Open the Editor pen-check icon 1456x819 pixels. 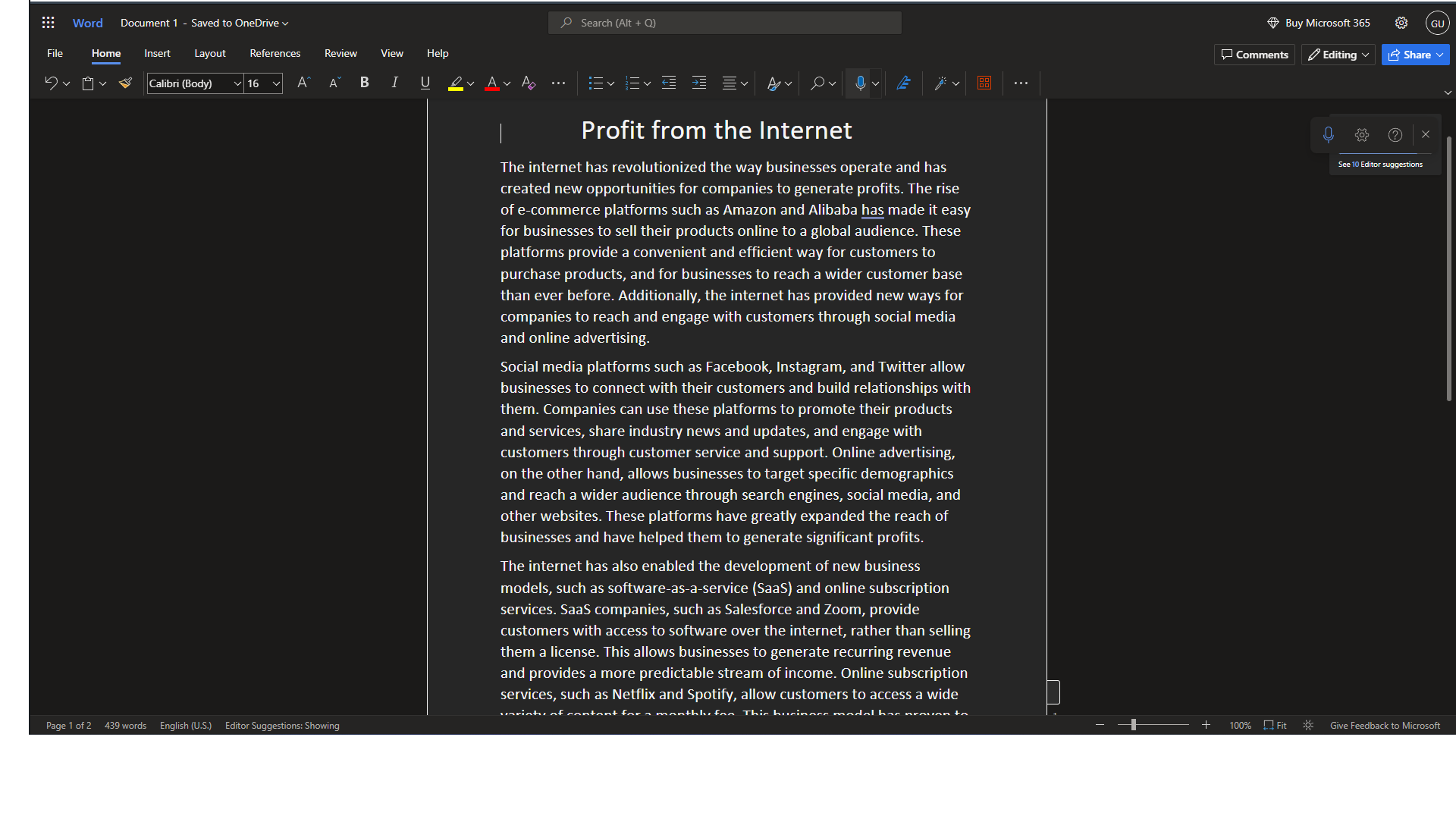903,83
